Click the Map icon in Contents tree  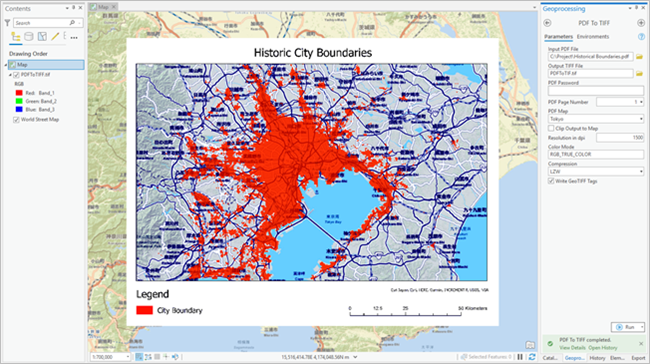[x=12, y=65]
